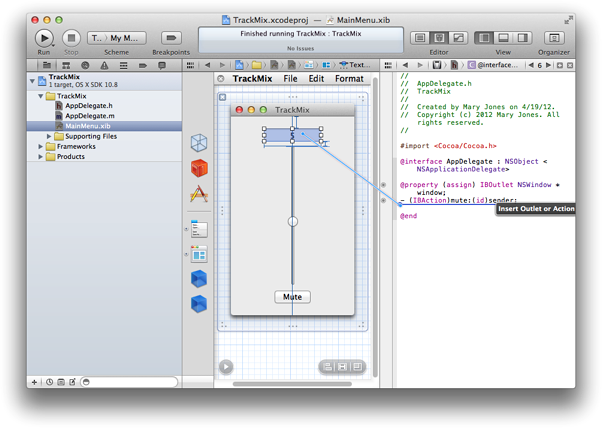This screenshot has height=428, width=602.
Task: Click the Edit menu in designed menu bar
Action: point(316,79)
